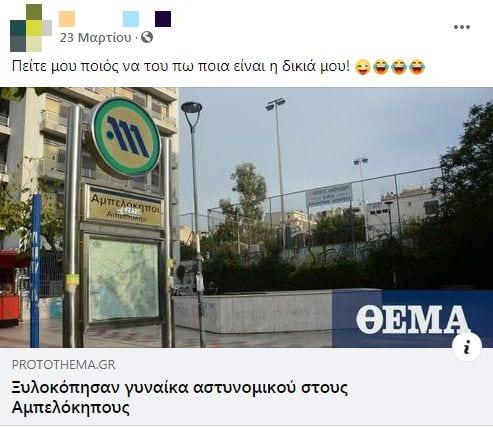The image size is (493, 427).
Task: Click the round metro M logo sign
Action: (126, 137)
